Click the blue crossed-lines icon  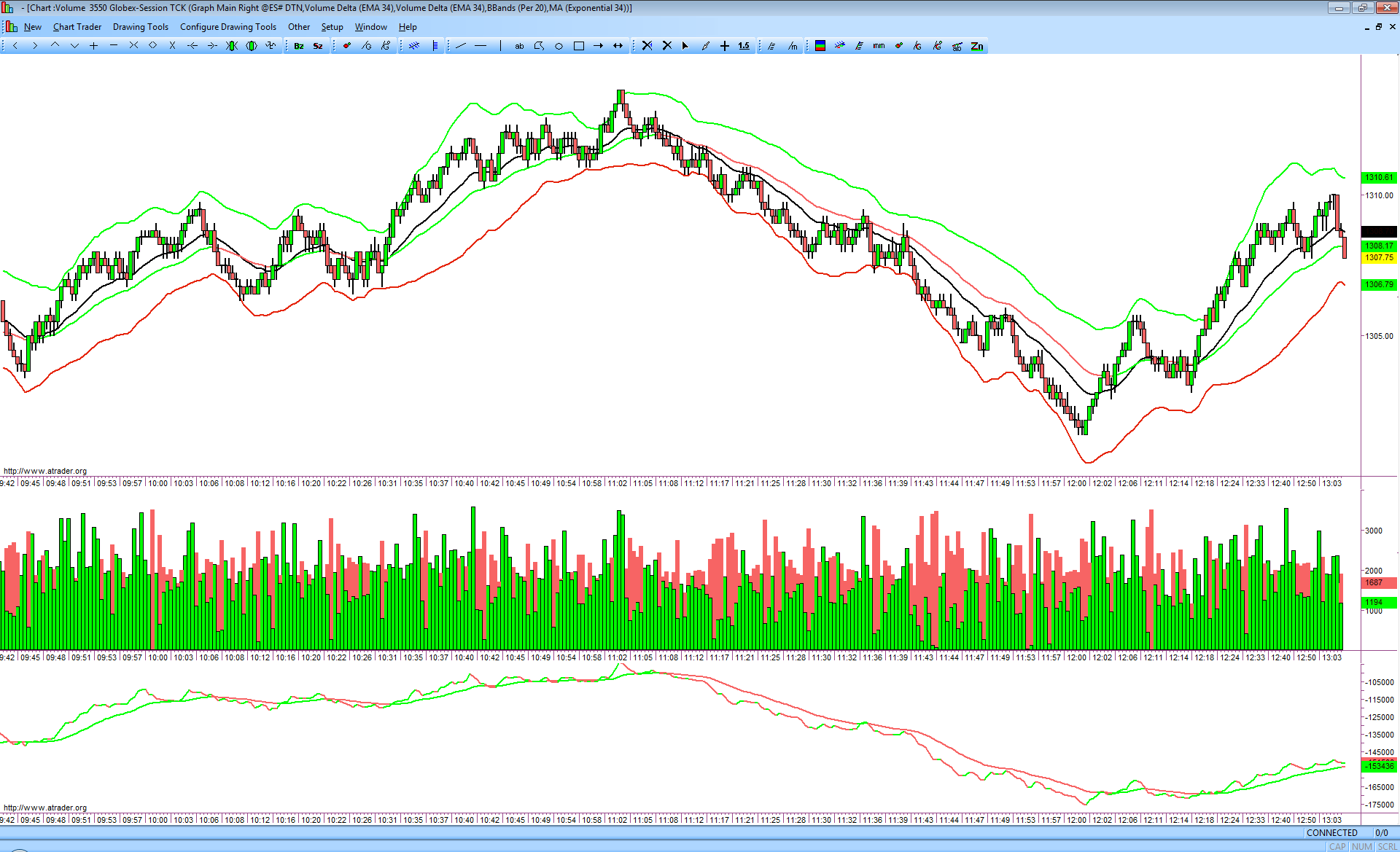pyautogui.click(x=414, y=46)
